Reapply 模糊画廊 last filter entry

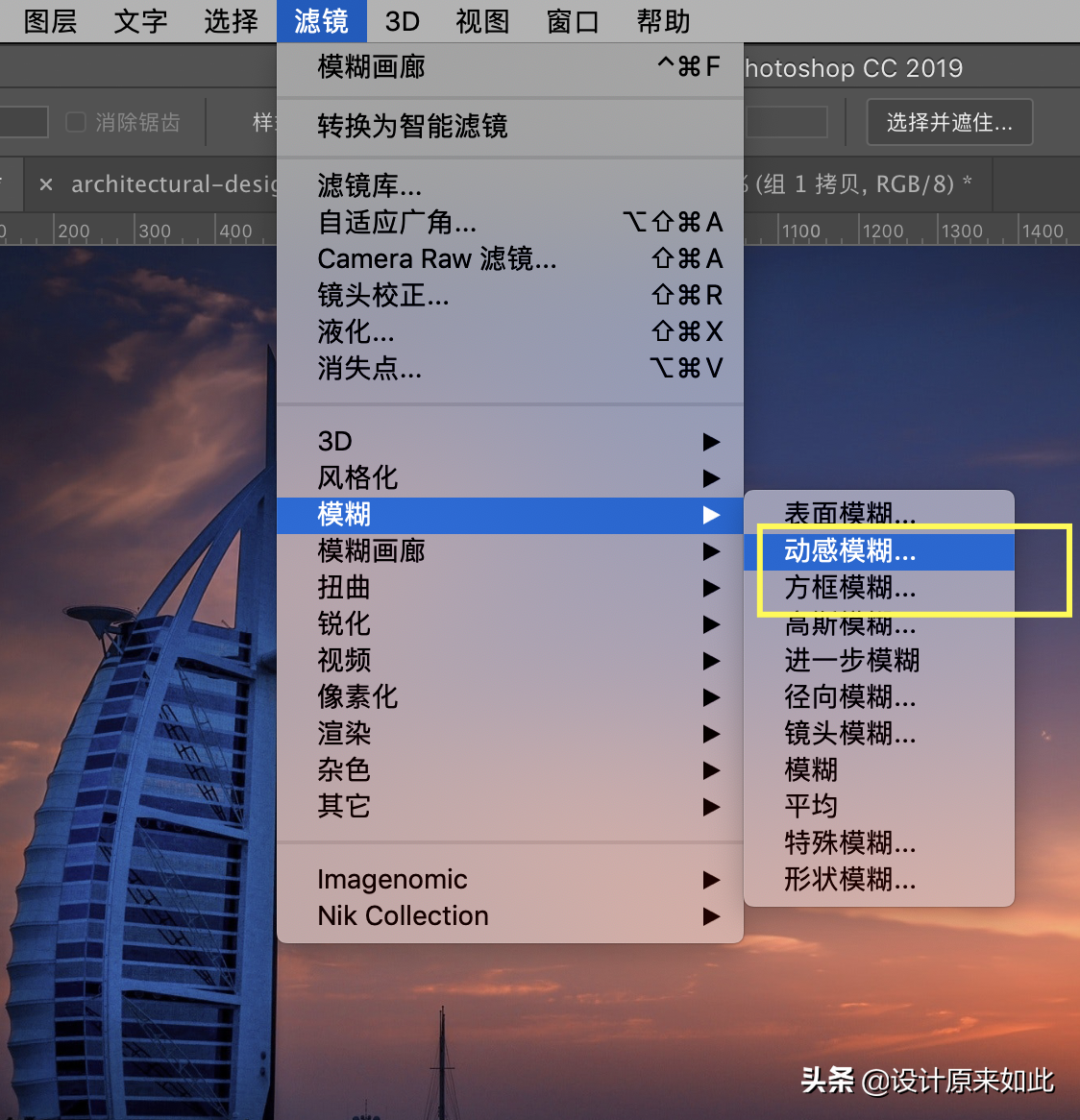pyautogui.click(x=510, y=67)
